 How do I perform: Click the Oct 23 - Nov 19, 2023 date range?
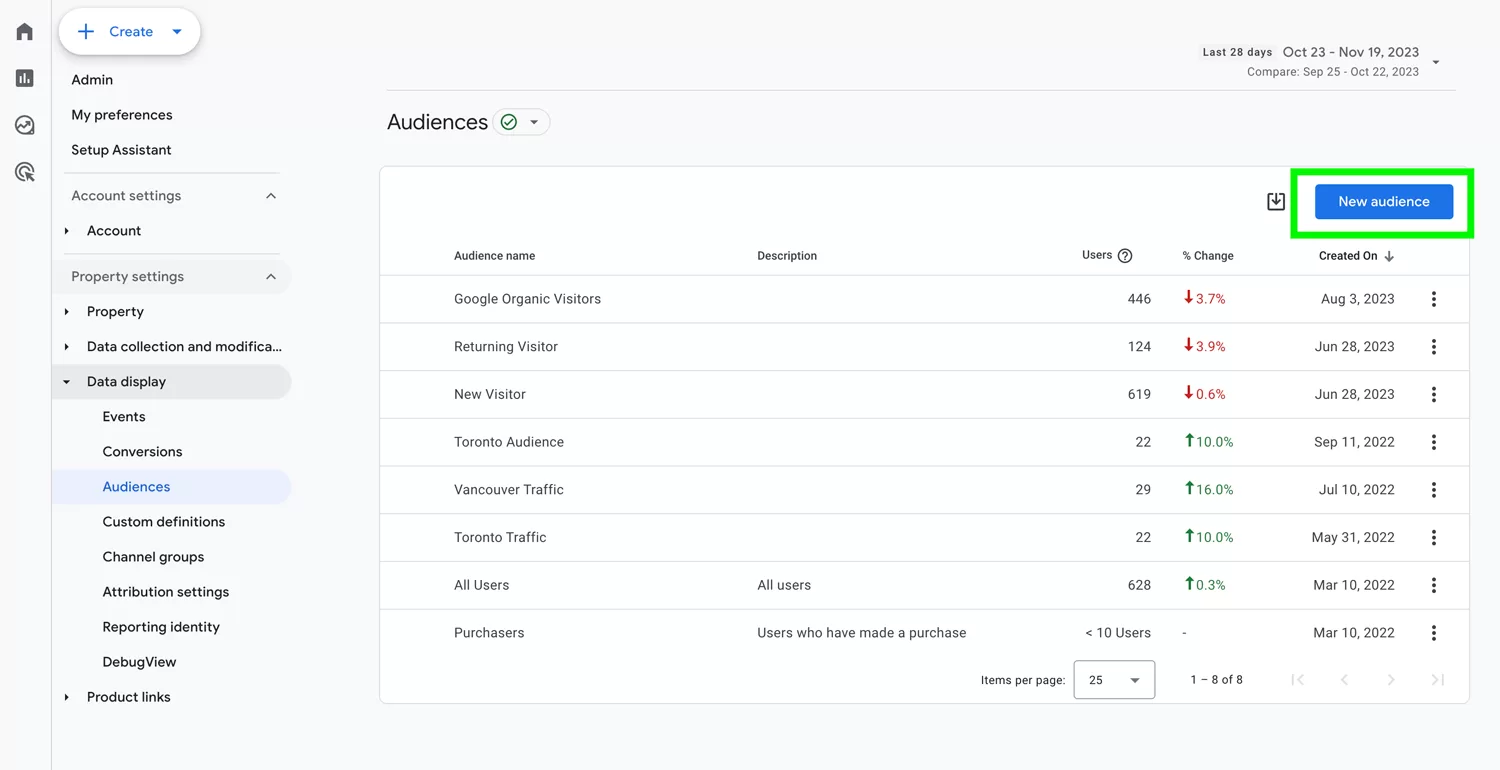[1351, 52]
